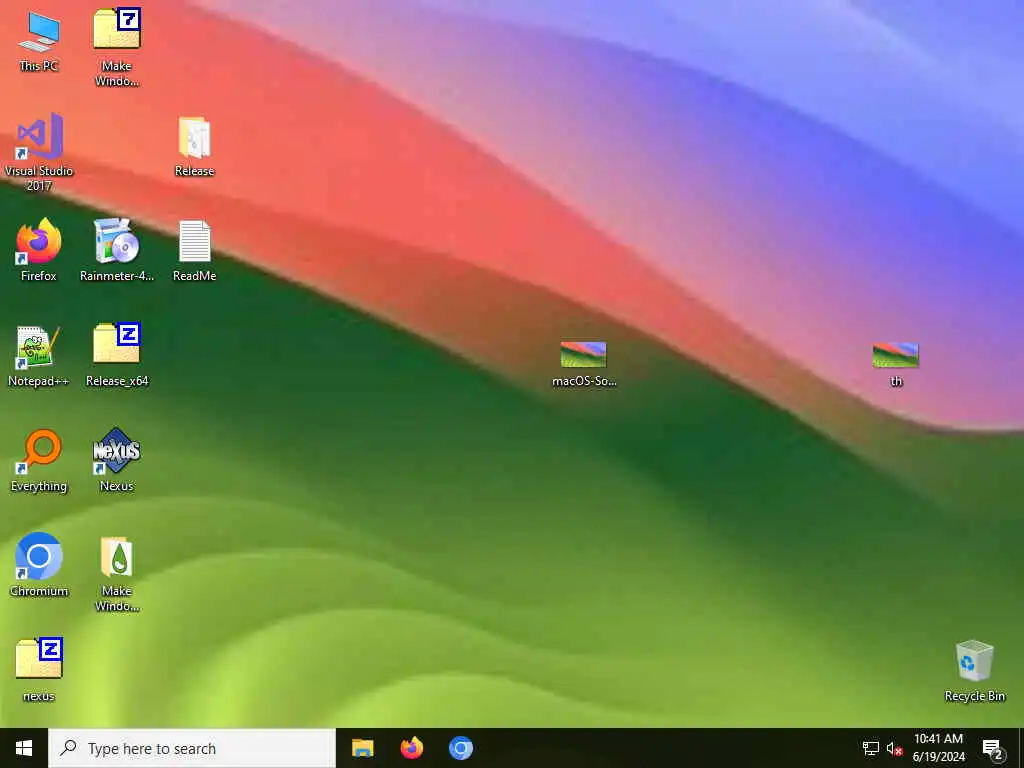Select the This PC desktop icon
1024x768 pixels.
(x=39, y=40)
